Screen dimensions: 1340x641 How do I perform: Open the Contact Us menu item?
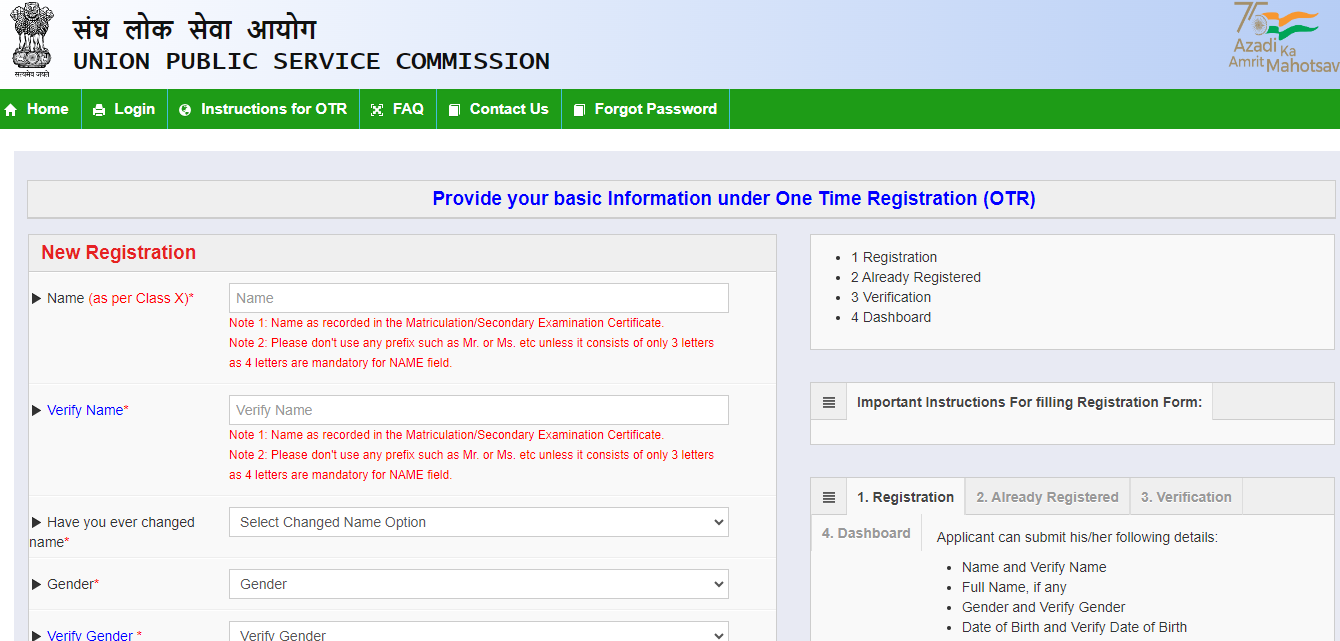coord(499,109)
